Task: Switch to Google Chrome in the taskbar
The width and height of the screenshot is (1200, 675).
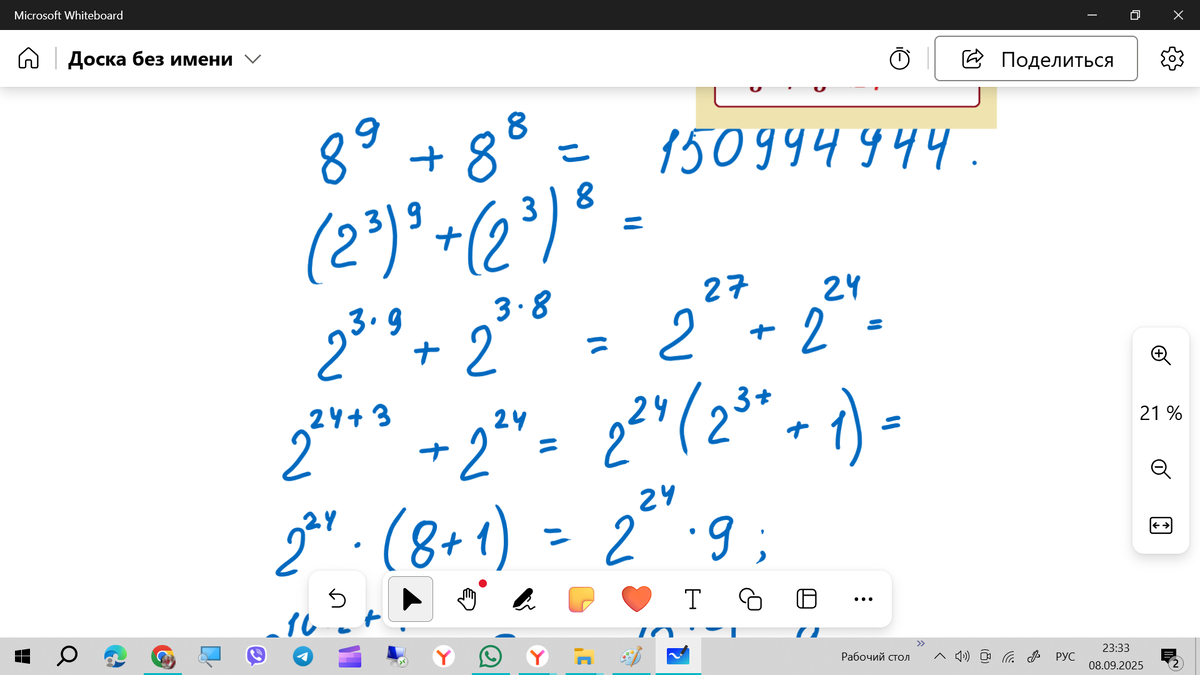Action: coord(162,656)
